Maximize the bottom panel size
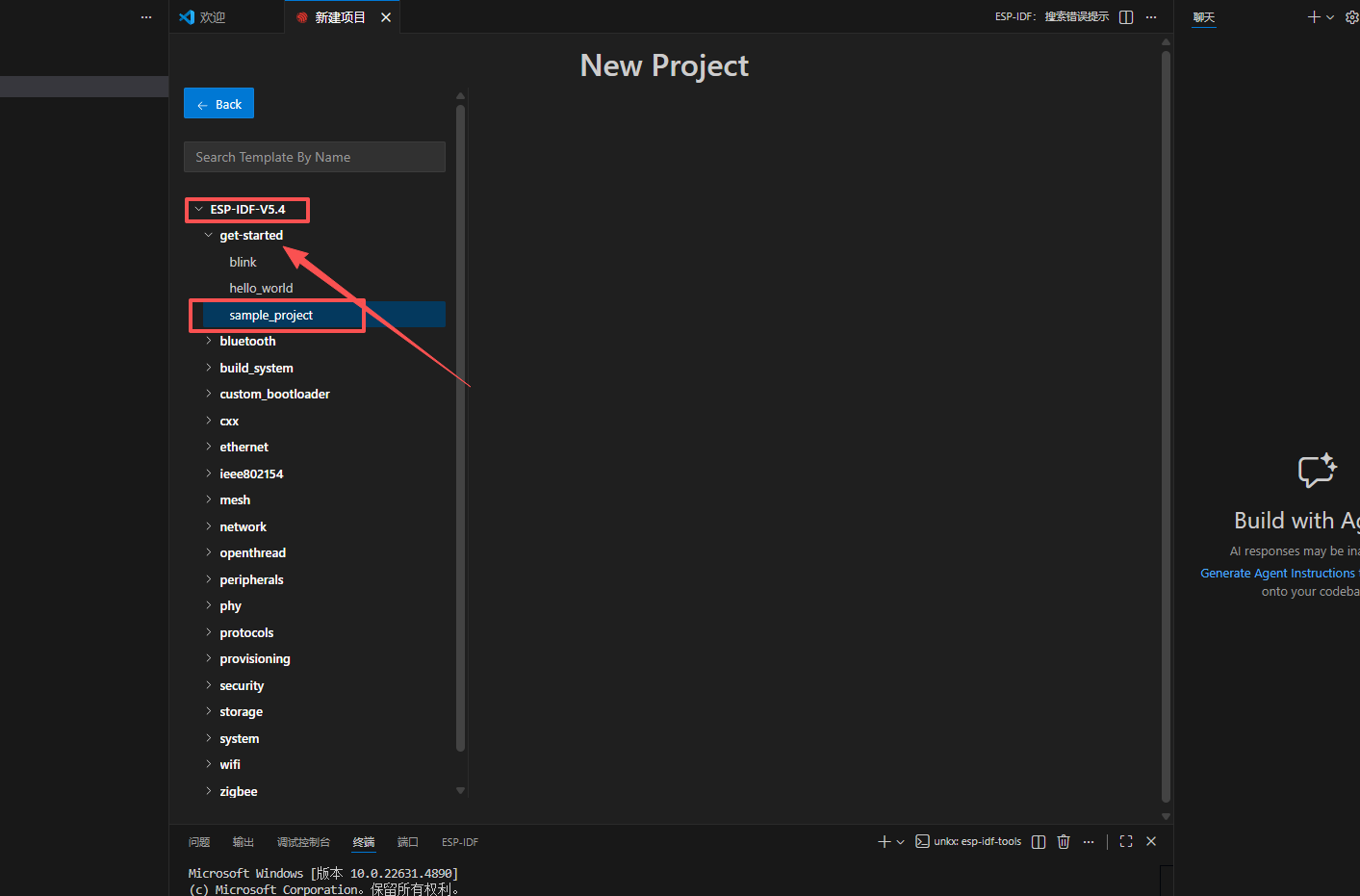Screen dimensions: 1360x896 coord(1126,841)
